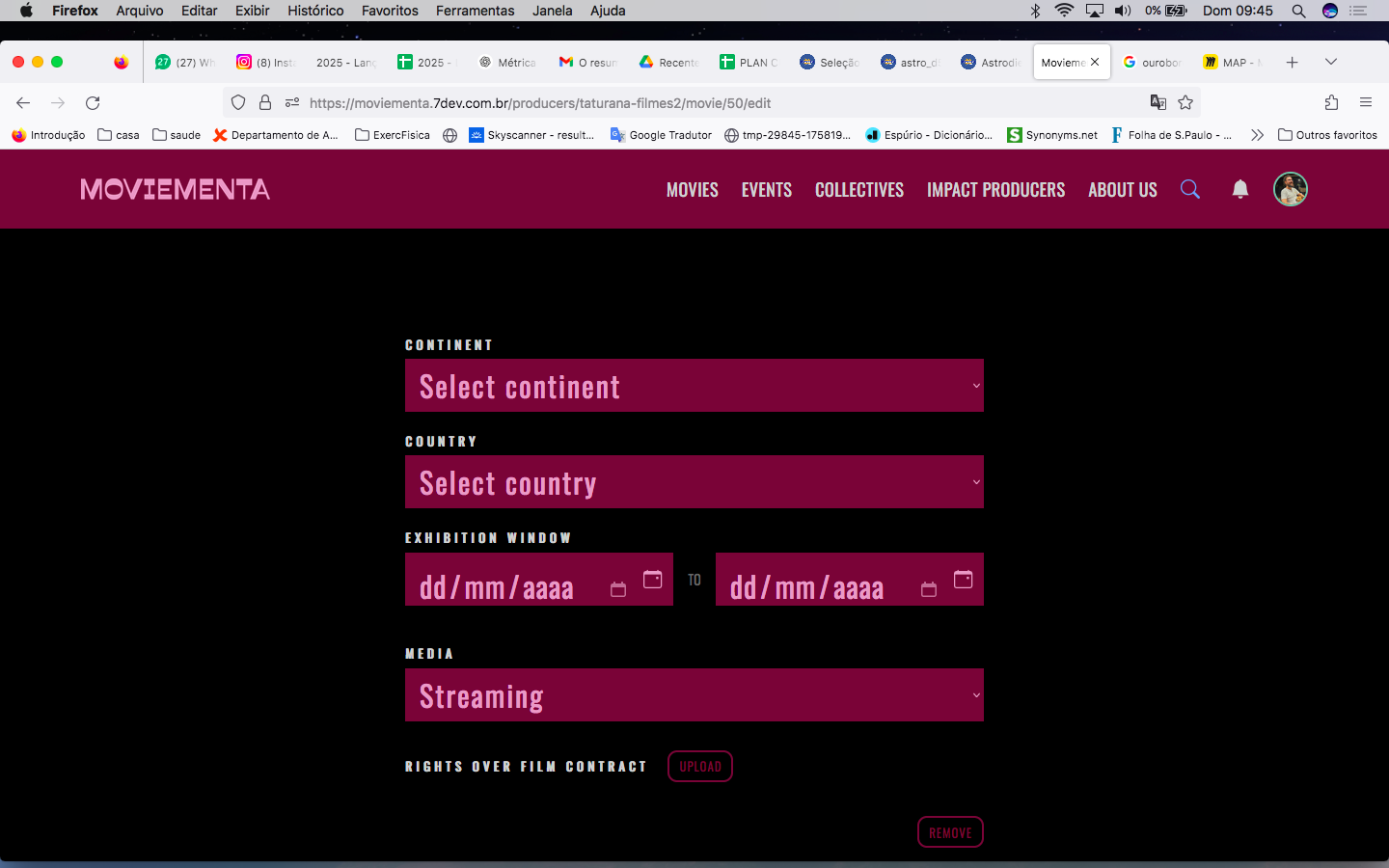
Task: Open calendar picker for exhibition end date
Action: point(963,579)
